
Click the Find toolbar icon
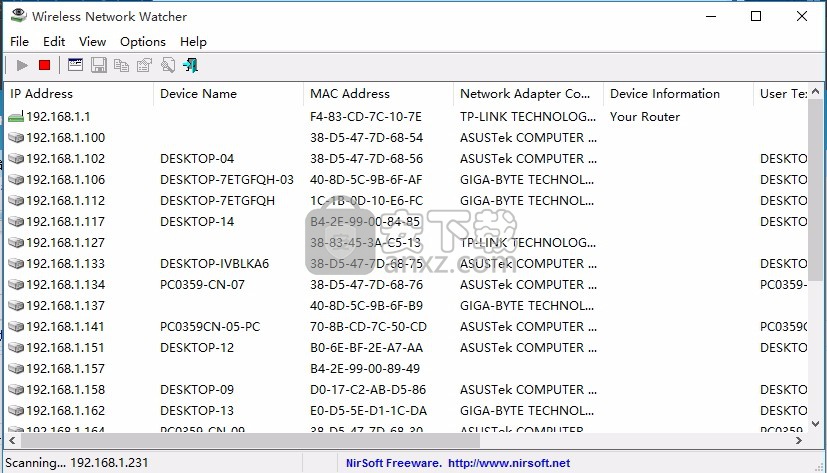pos(168,65)
